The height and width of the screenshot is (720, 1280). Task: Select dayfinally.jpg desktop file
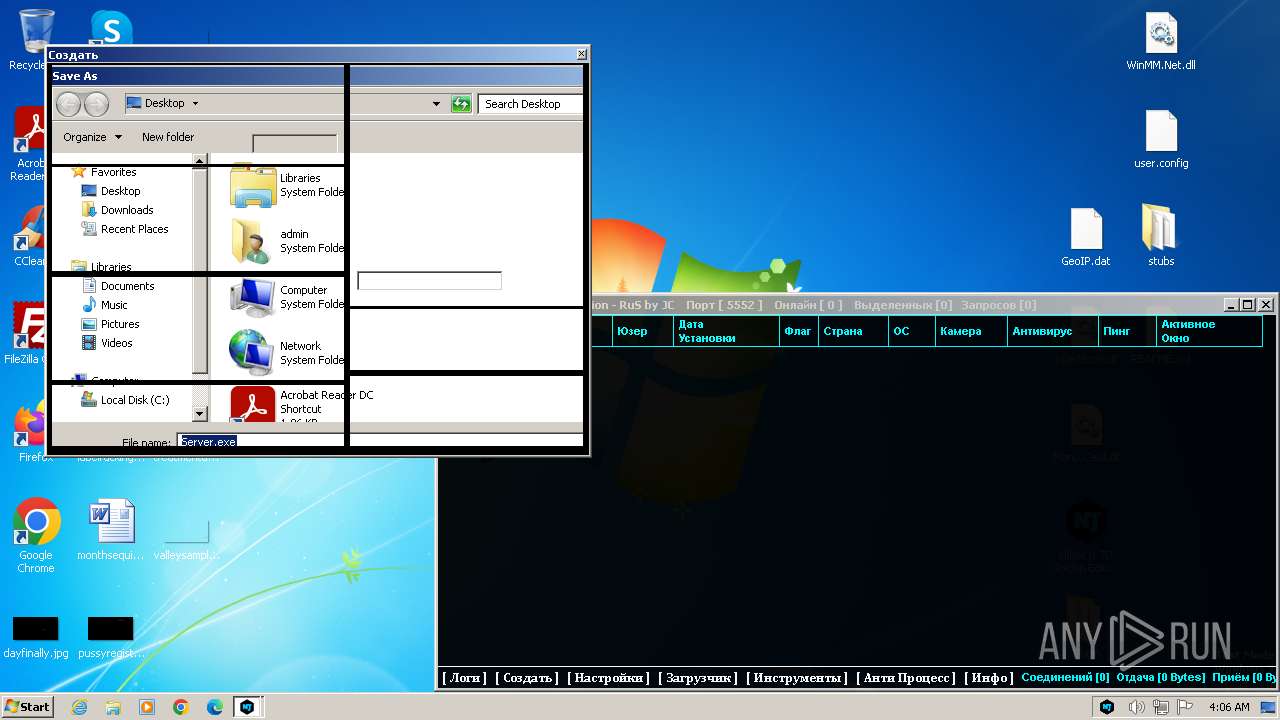tap(36, 638)
